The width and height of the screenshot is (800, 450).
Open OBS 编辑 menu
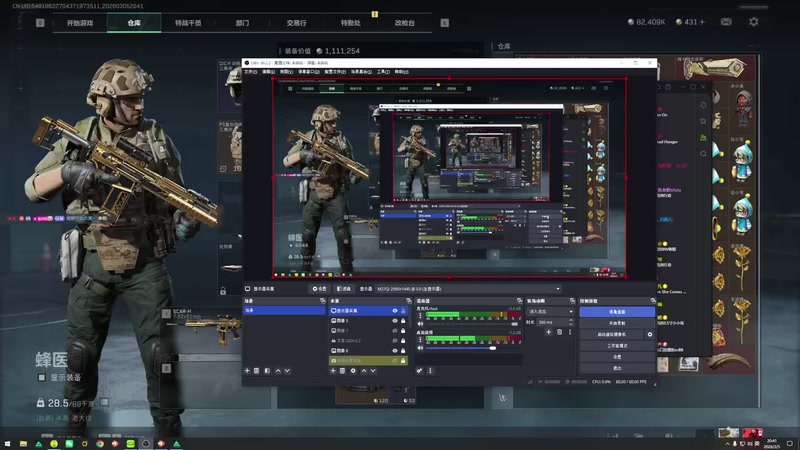pyautogui.click(x=268, y=72)
